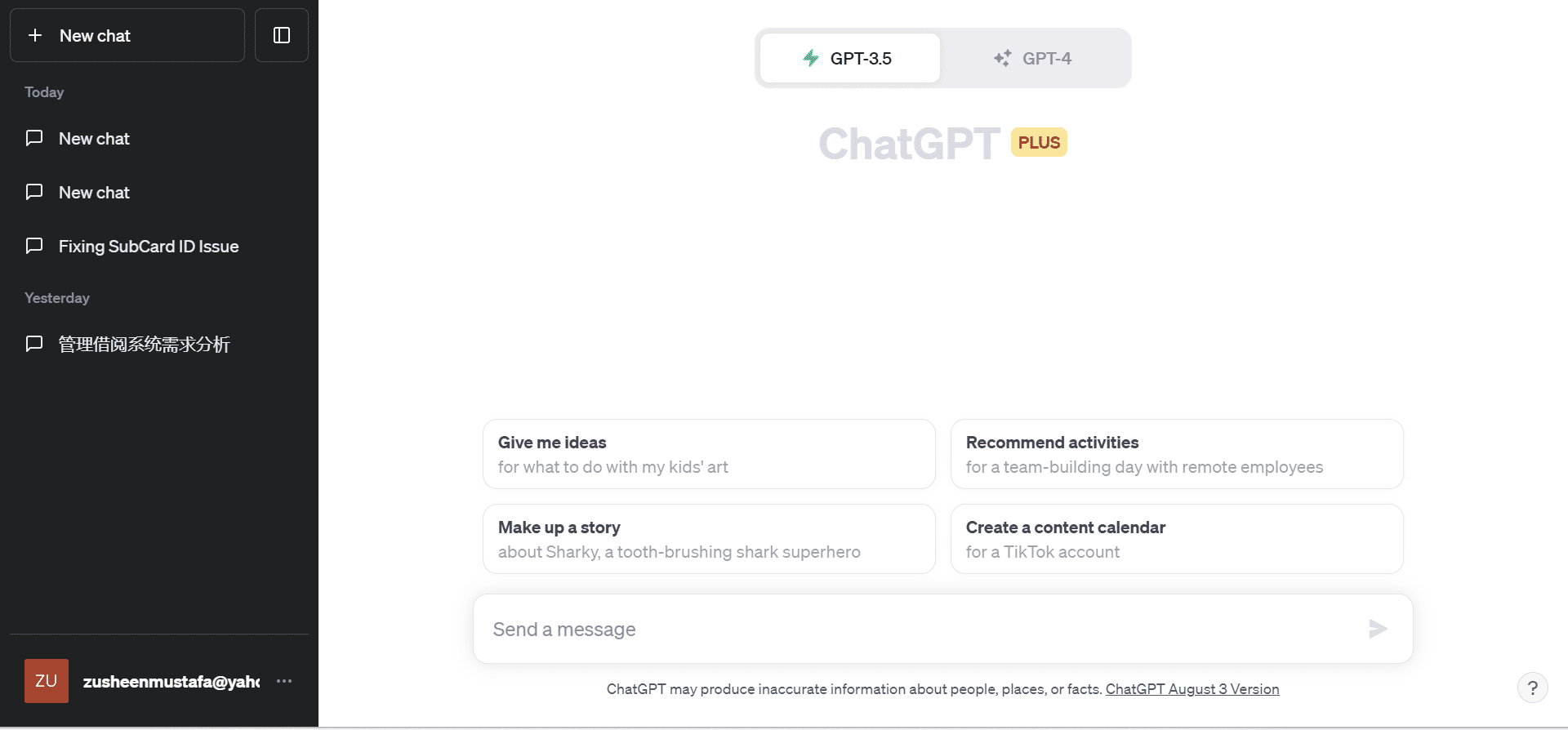
Task: Choose the Give me ideas suggestion
Action: (708, 454)
